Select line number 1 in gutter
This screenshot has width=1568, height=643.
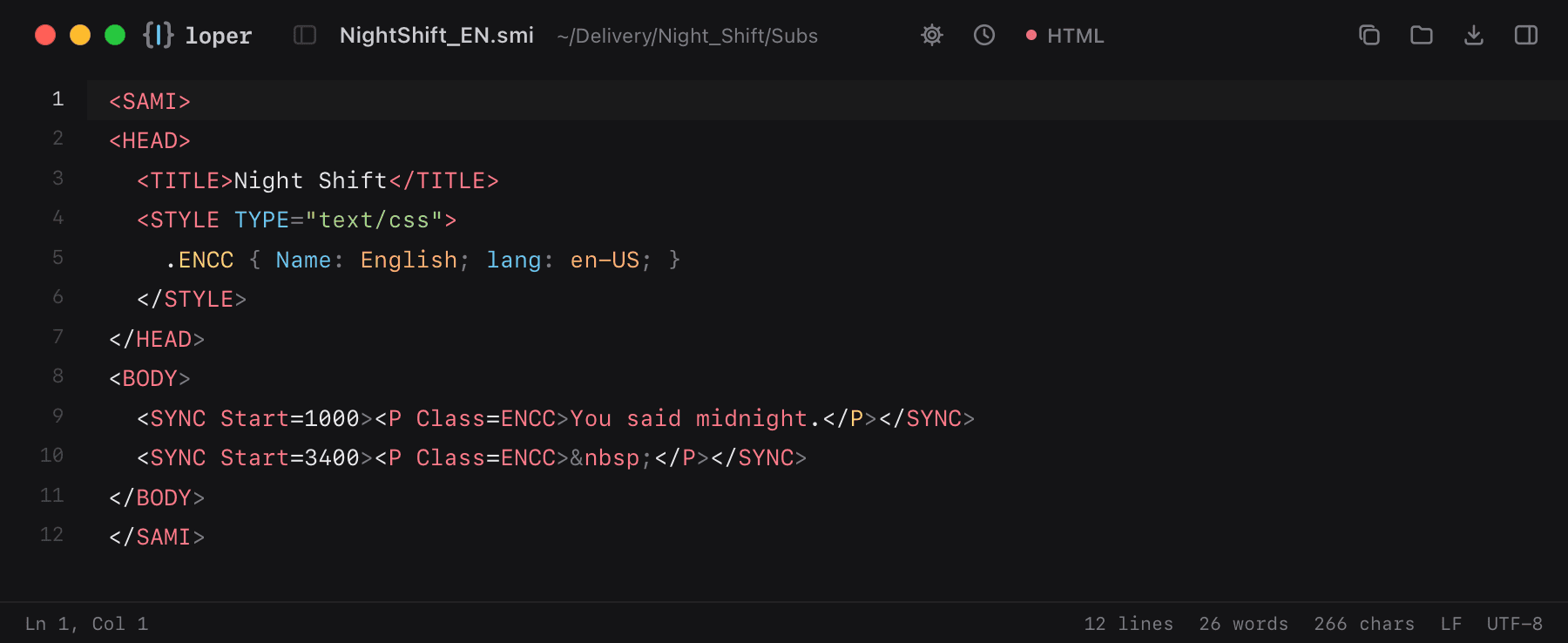pos(57,99)
